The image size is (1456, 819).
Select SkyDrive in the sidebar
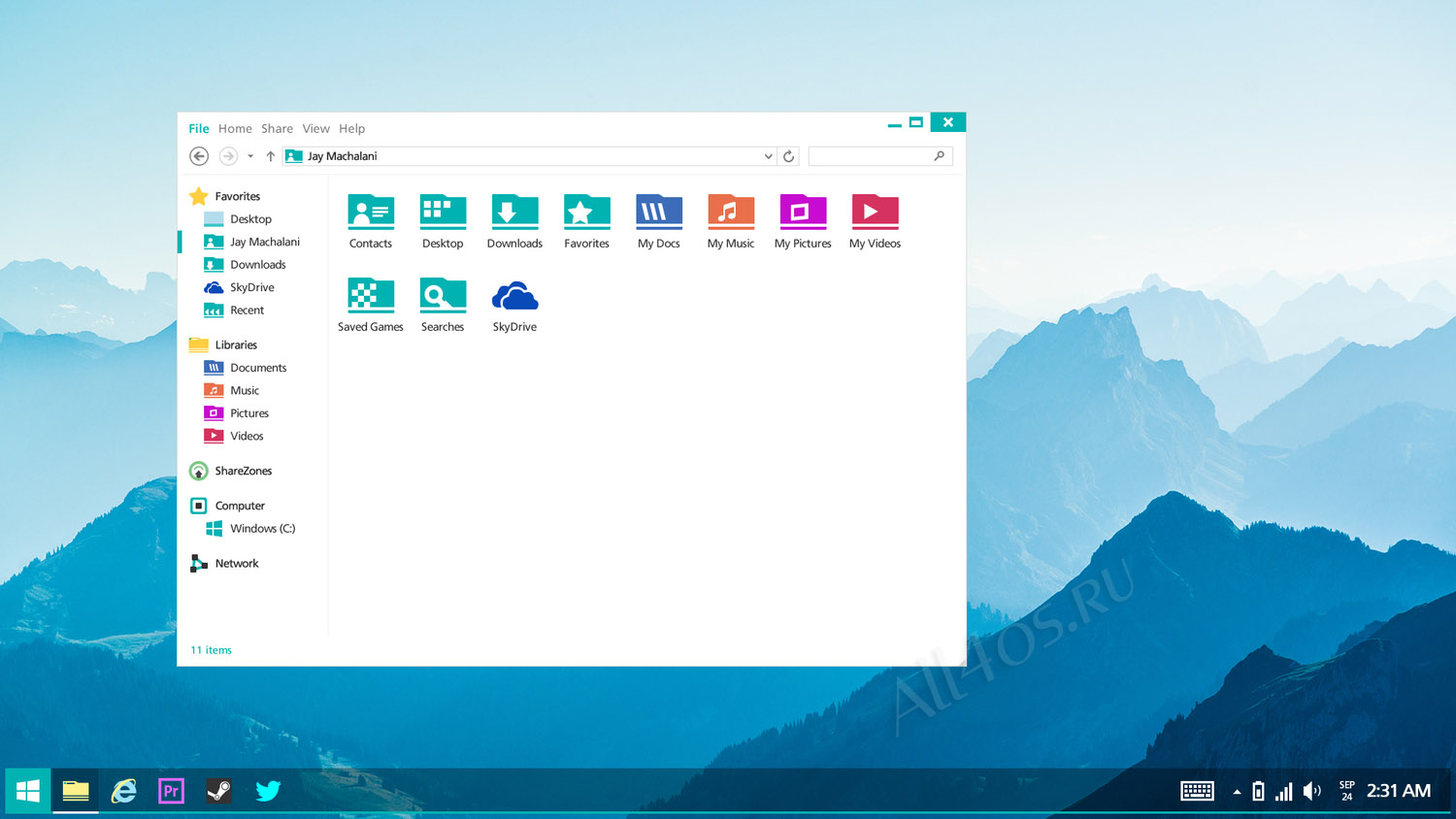251,287
